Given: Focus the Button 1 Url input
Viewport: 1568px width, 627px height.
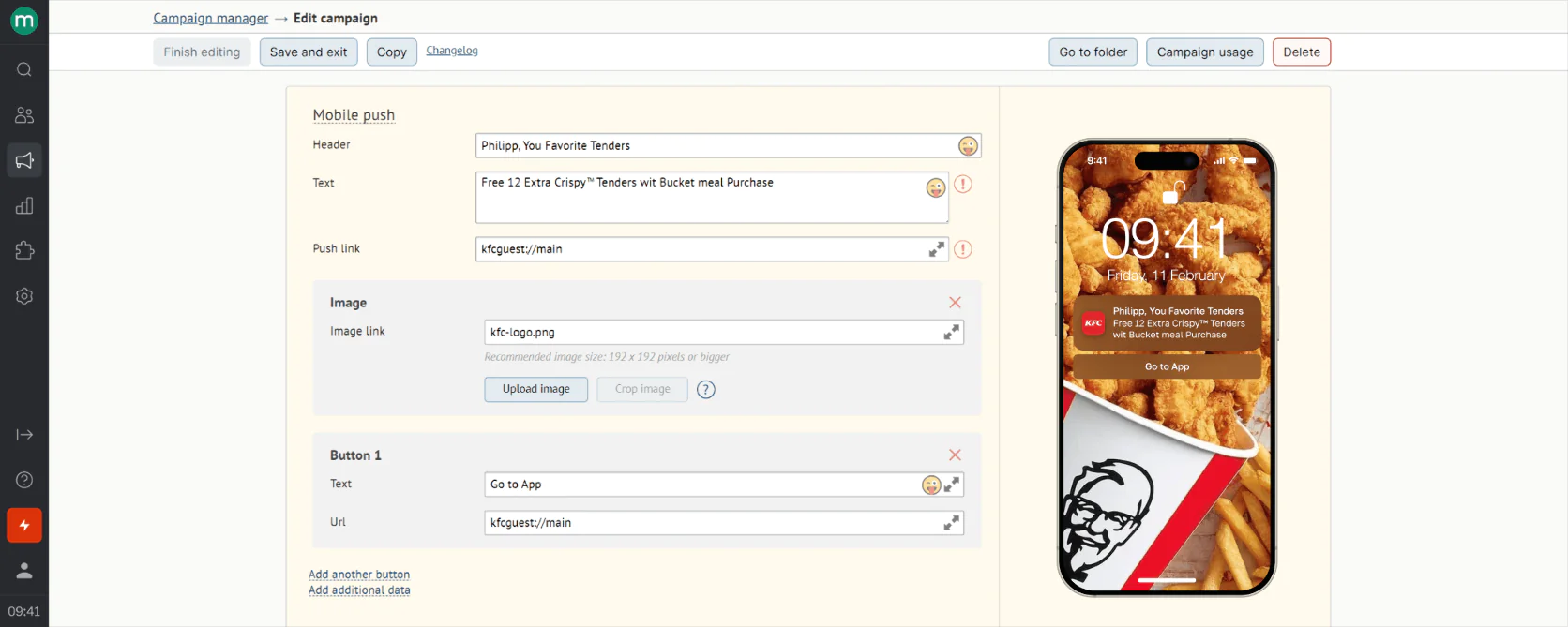Looking at the screenshot, I should 724,523.
